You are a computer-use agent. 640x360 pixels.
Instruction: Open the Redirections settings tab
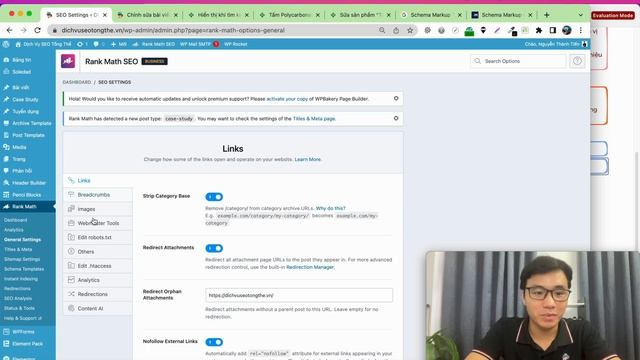point(98,294)
